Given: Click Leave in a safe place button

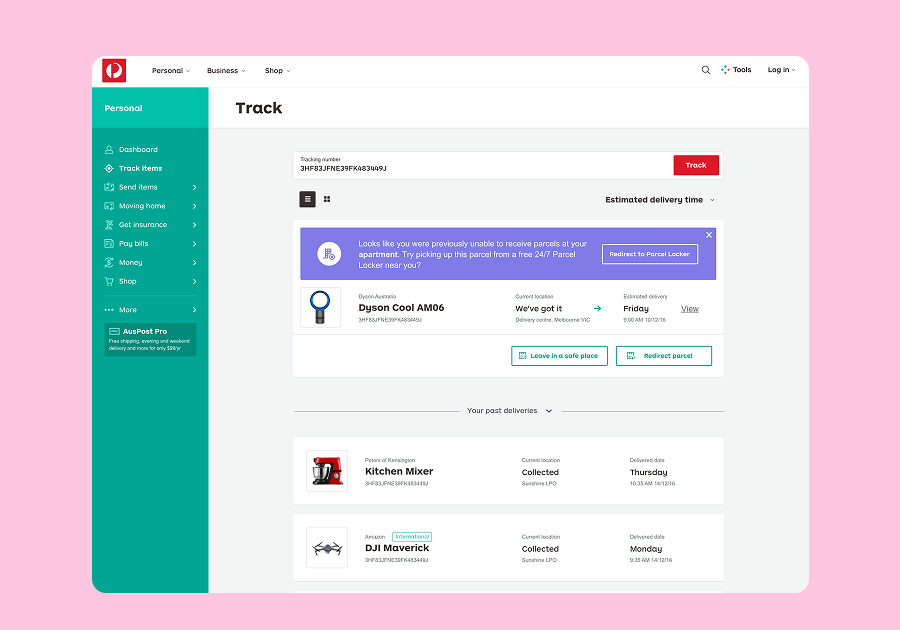Looking at the screenshot, I should tap(559, 356).
